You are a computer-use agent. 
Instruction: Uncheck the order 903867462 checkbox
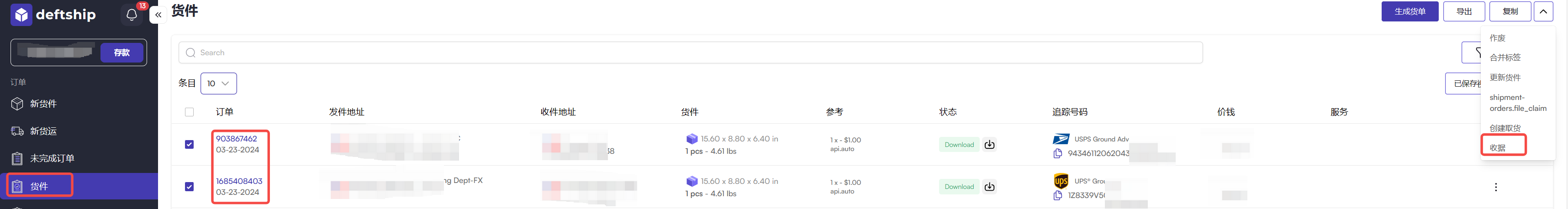189,145
